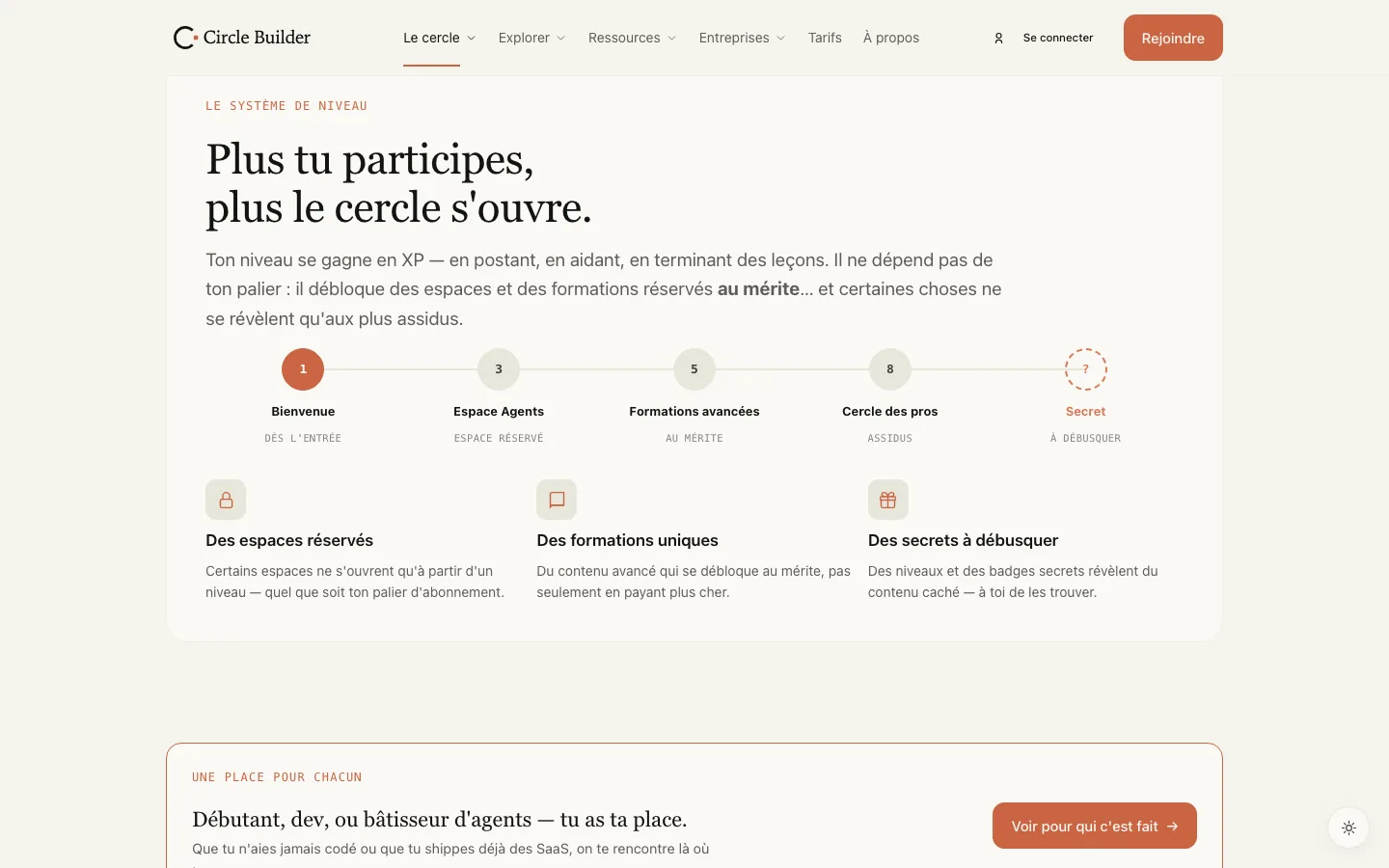This screenshot has height=868, width=1389.
Task: Click the DÈS L'ENTRÉE caption
Action: (x=303, y=438)
